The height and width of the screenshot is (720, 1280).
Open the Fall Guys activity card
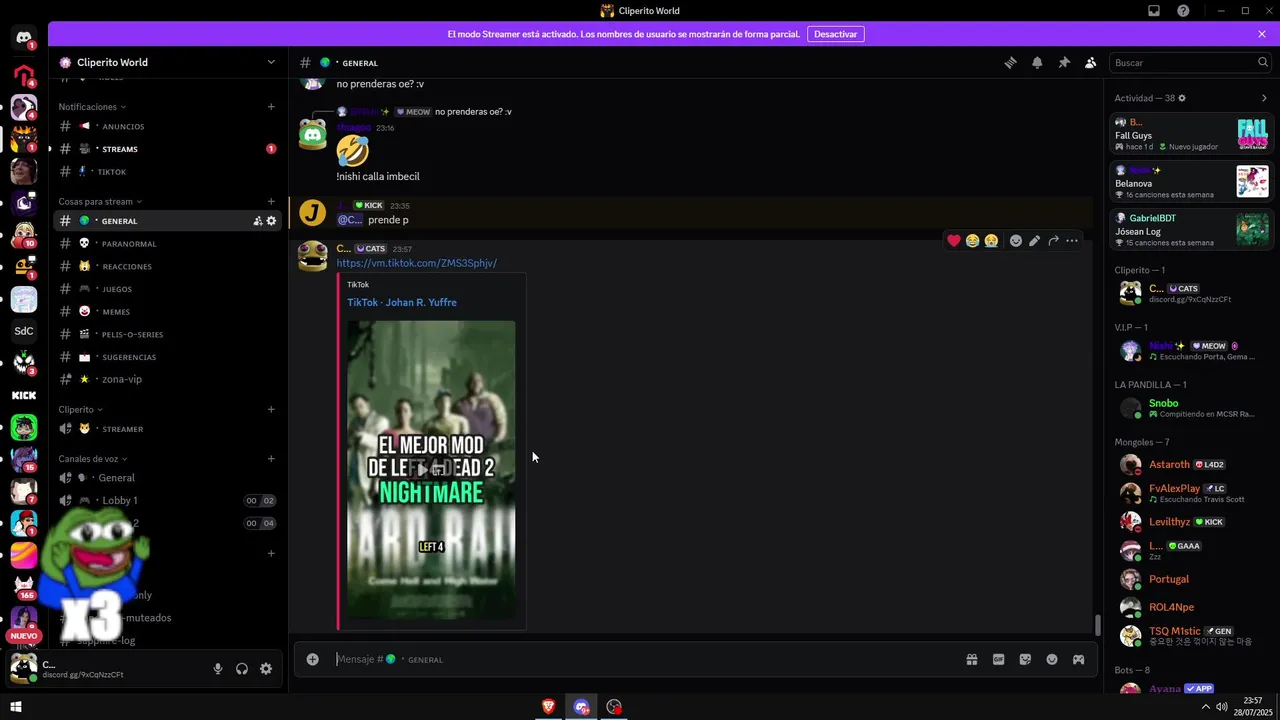point(1190,134)
